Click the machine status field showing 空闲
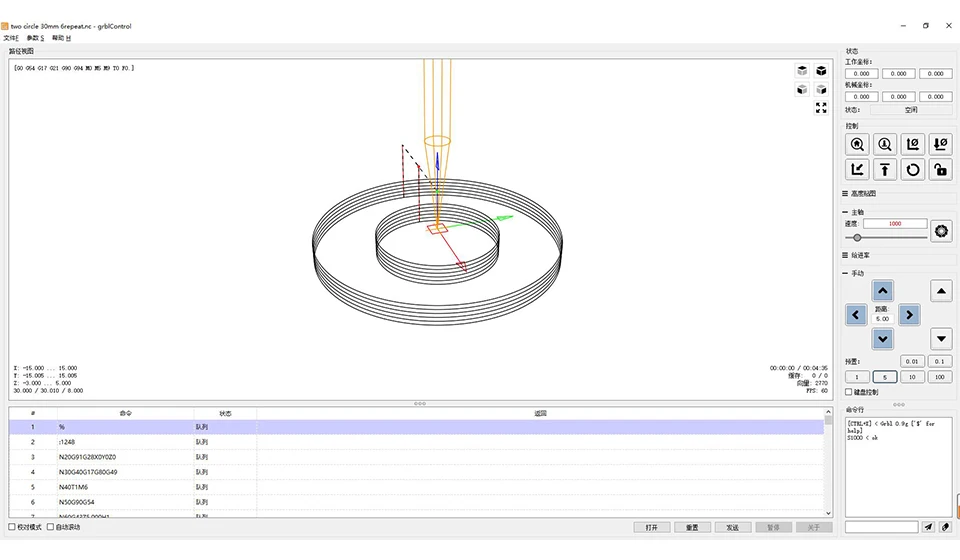Image resolution: width=960 pixels, height=560 pixels. (911, 110)
